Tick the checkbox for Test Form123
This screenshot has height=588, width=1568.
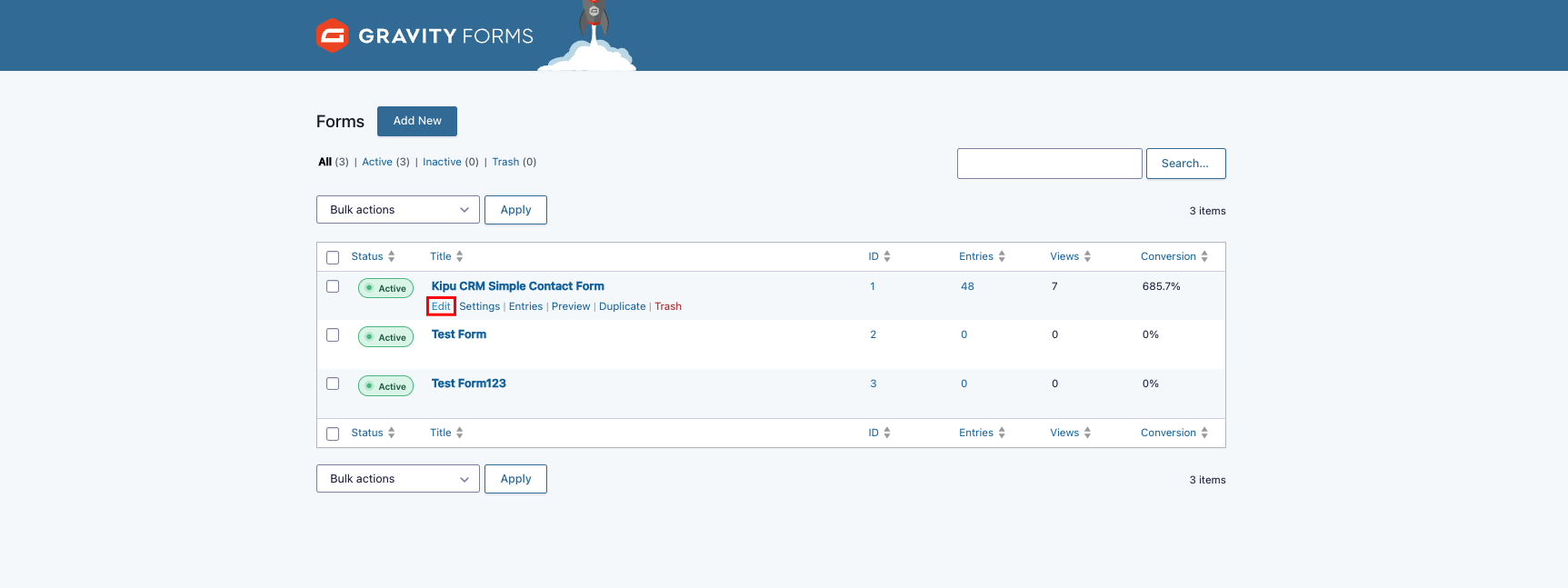[x=333, y=384]
